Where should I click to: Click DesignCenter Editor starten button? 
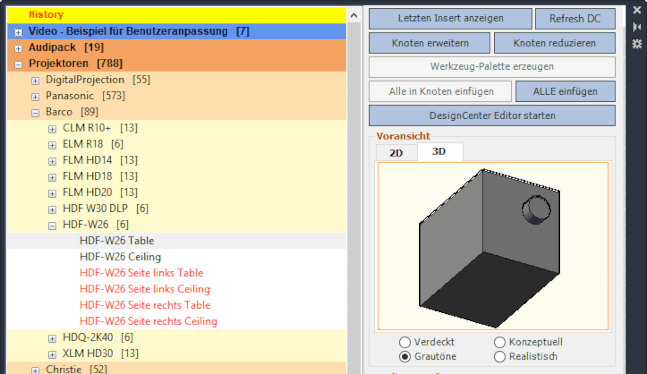[492, 116]
